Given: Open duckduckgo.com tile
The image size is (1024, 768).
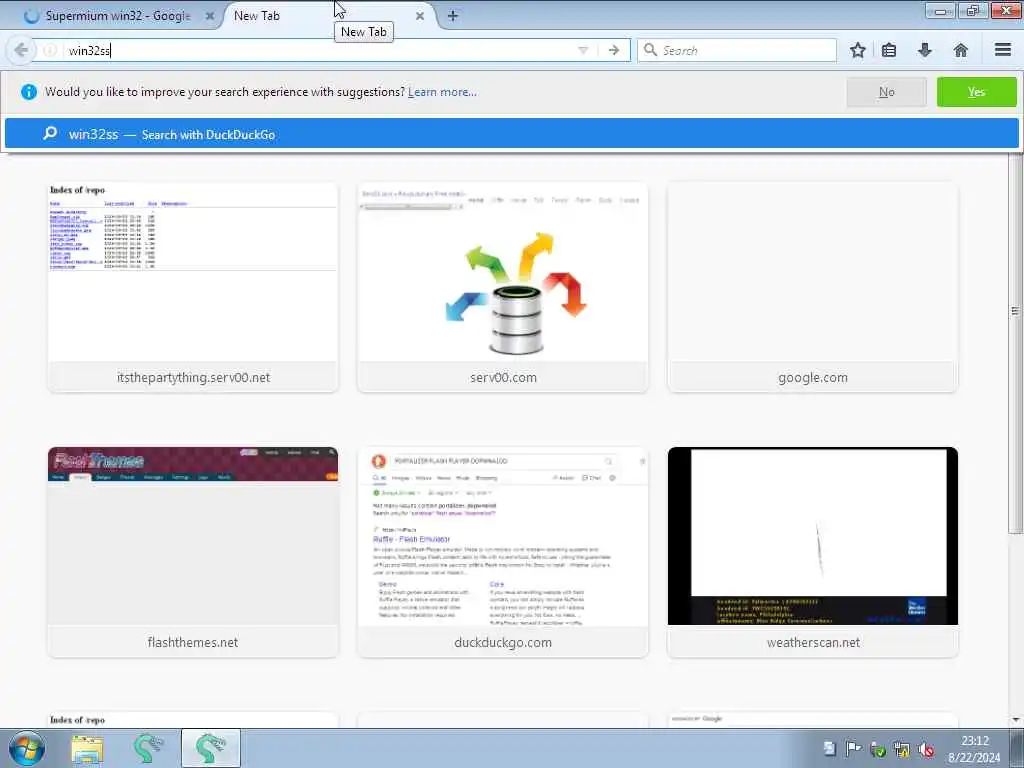Looking at the screenshot, I should click(503, 552).
